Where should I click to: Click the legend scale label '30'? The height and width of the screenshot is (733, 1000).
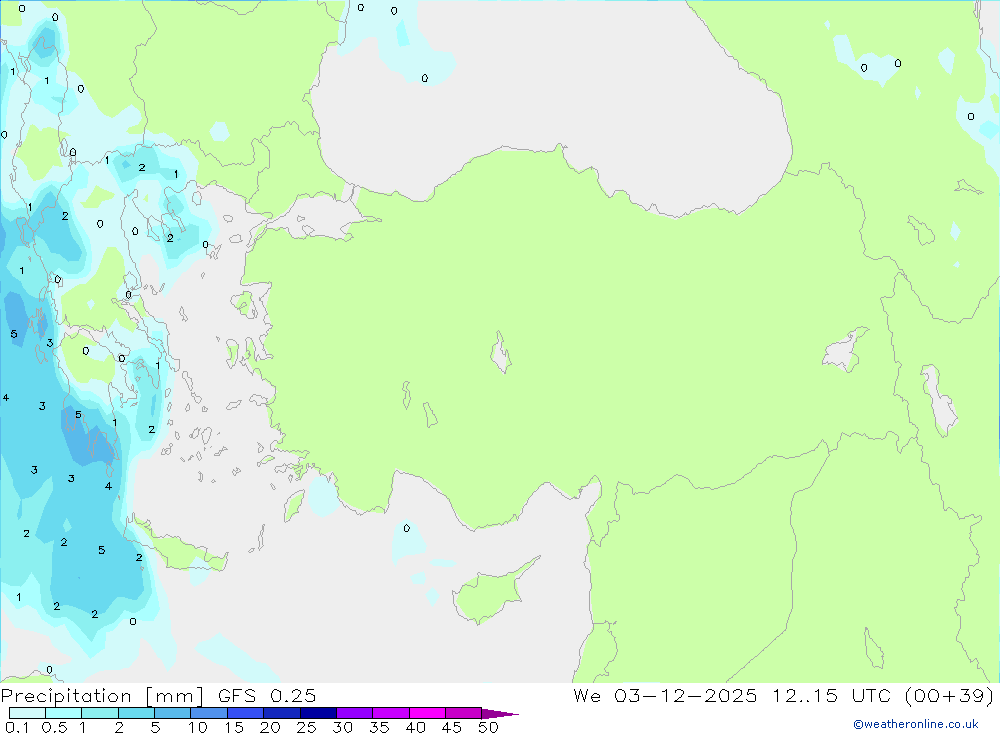point(343,727)
